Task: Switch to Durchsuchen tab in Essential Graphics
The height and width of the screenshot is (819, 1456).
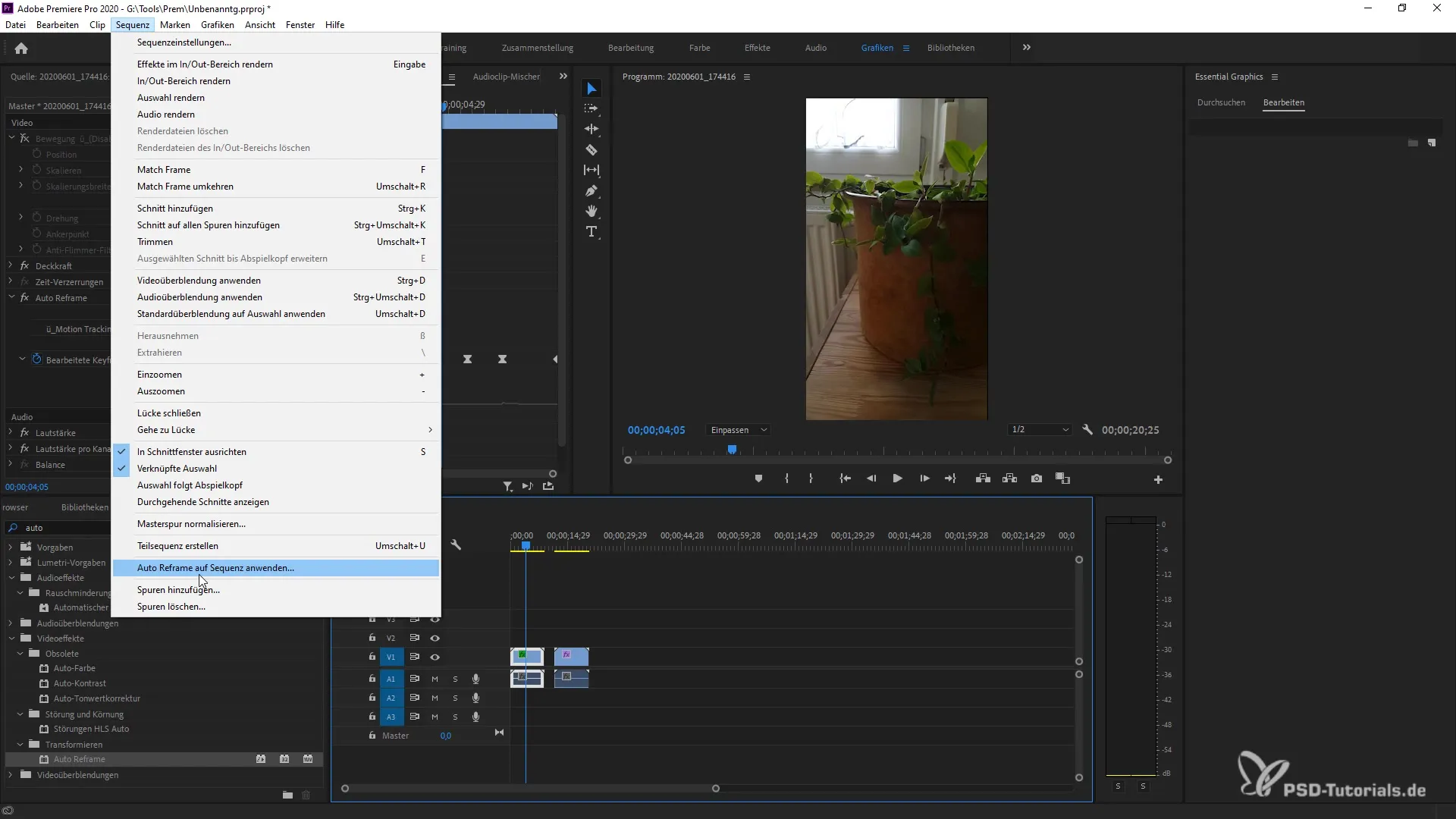Action: pos(1221,102)
